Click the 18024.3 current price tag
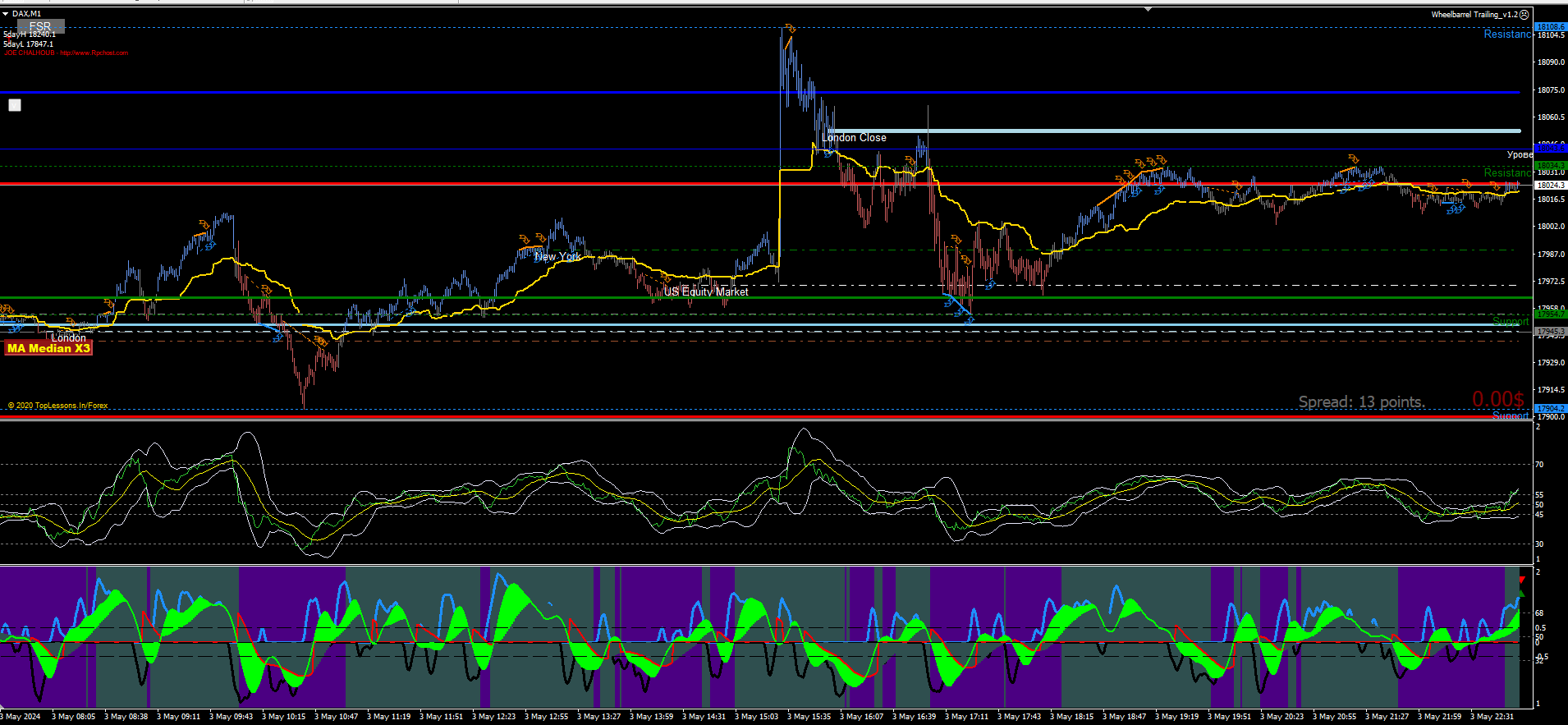 click(1551, 186)
